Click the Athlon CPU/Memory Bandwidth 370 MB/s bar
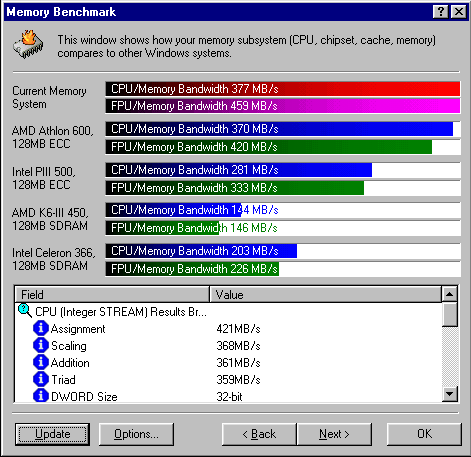This screenshot has width=471, height=457. (283, 129)
